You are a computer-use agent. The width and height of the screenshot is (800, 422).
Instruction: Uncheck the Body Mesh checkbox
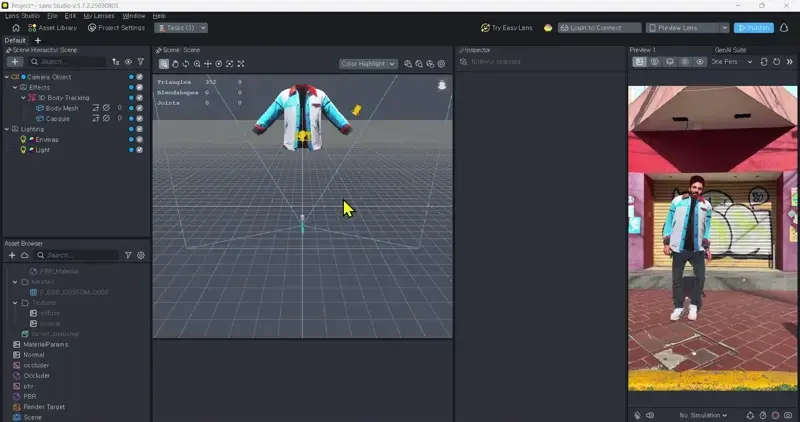tap(139, 108)
